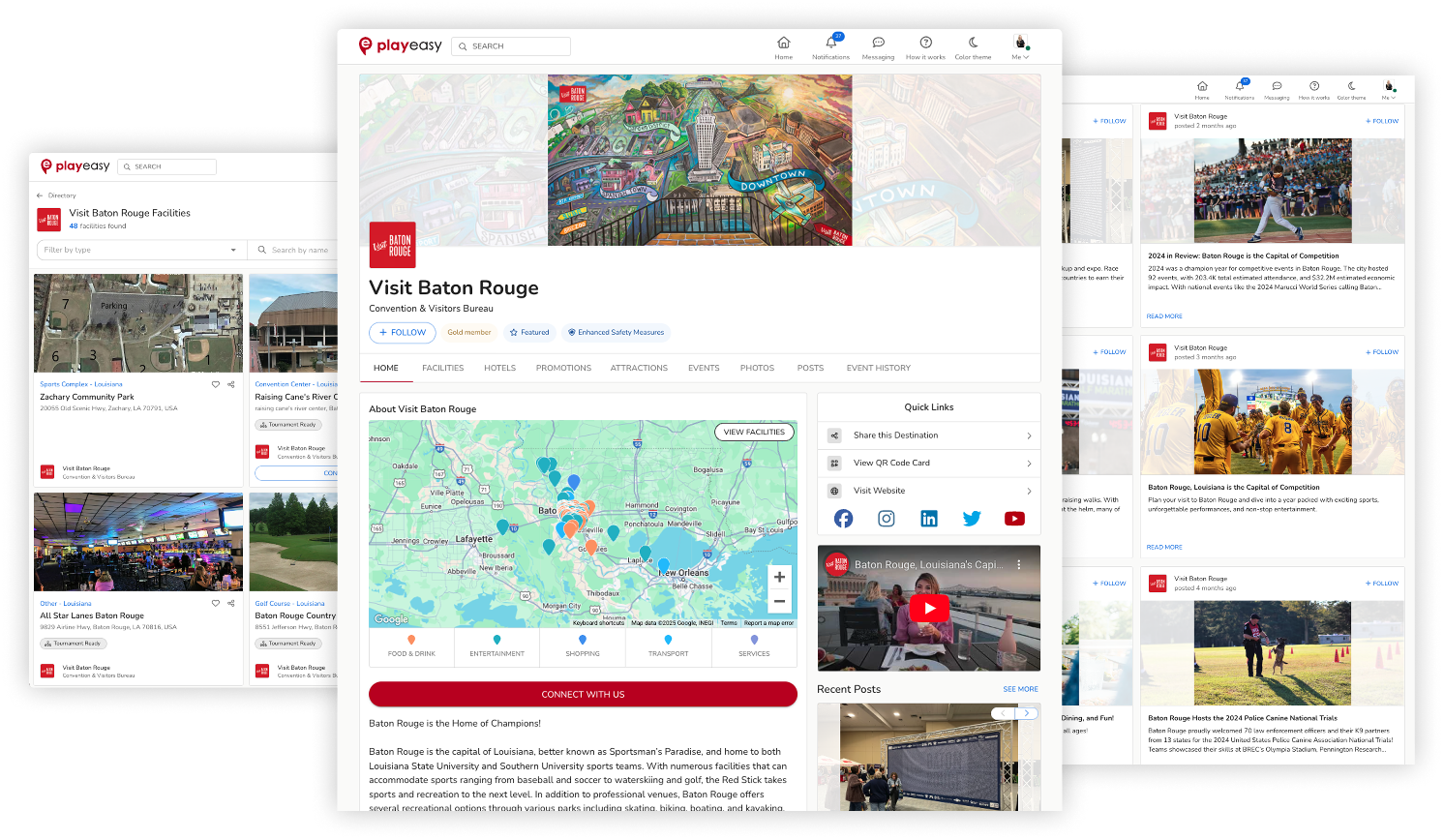Open Instagram social icon
Image resolution: width=1444 pixels, height=840 pixels.
click(x=887, y=519)
